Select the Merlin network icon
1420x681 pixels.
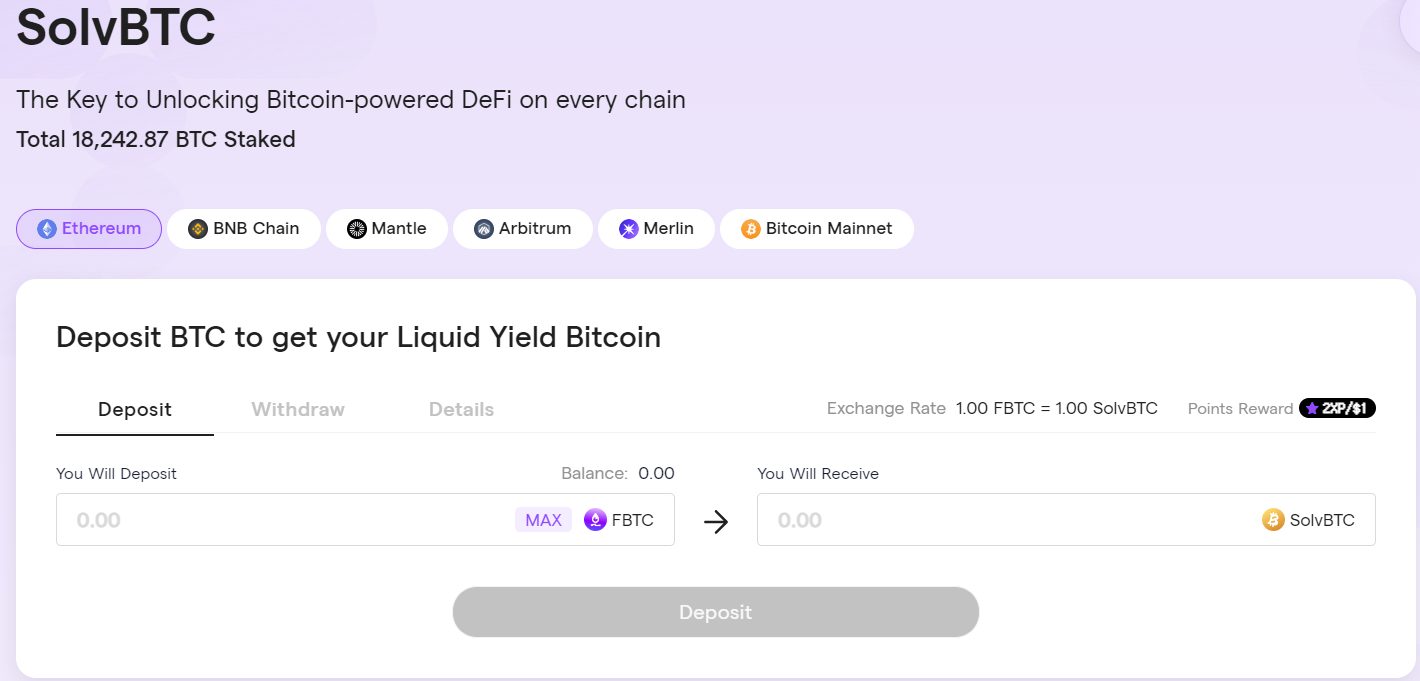[x=627, y=229]
